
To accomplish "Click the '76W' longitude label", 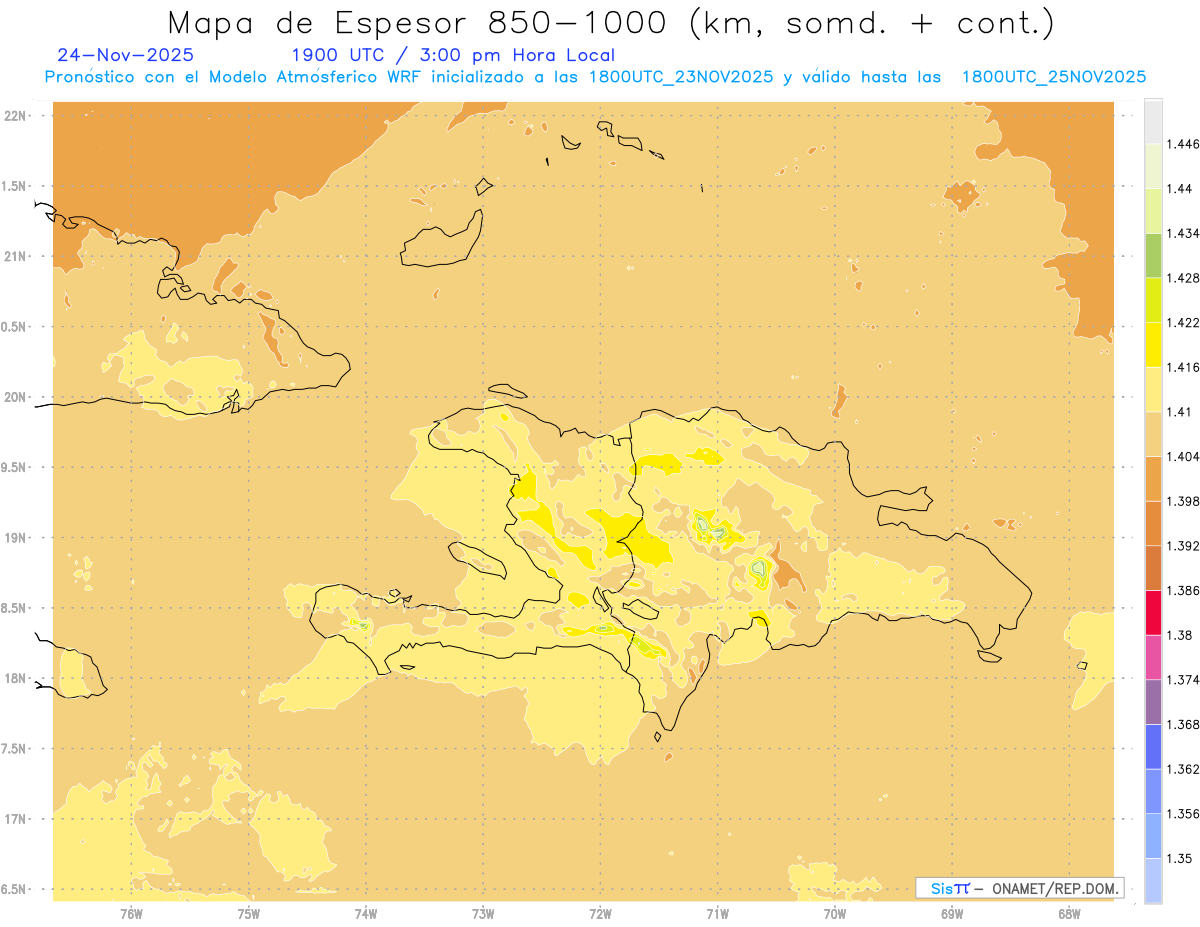I will click(x=131, y=913).
